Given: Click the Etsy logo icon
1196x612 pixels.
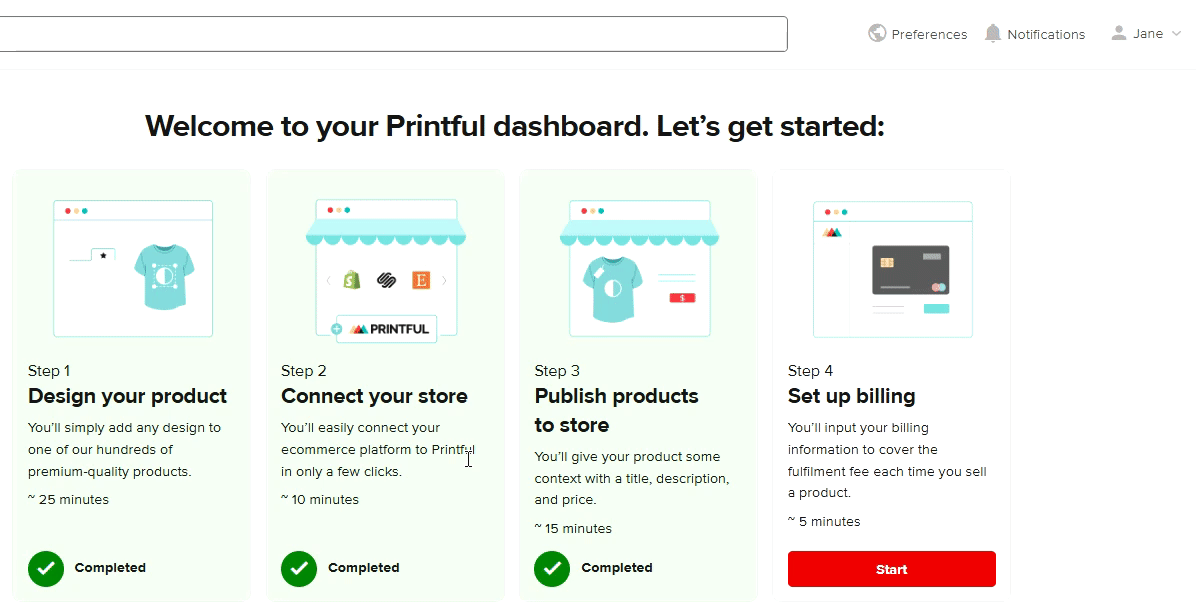Looking at the screenshot, I should (x=421, y=280).
